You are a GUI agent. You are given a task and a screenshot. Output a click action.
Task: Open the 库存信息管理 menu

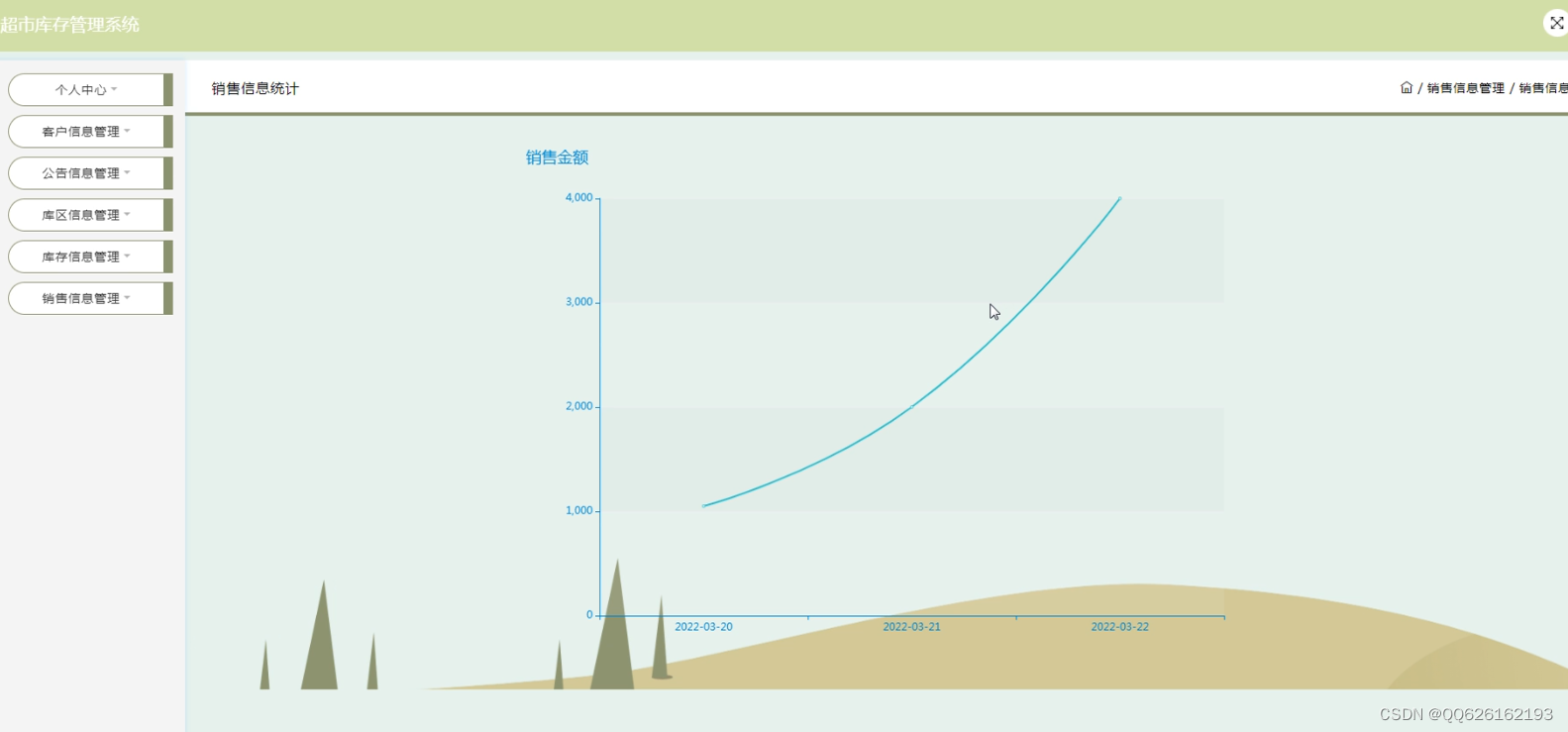tap(90, 257)
